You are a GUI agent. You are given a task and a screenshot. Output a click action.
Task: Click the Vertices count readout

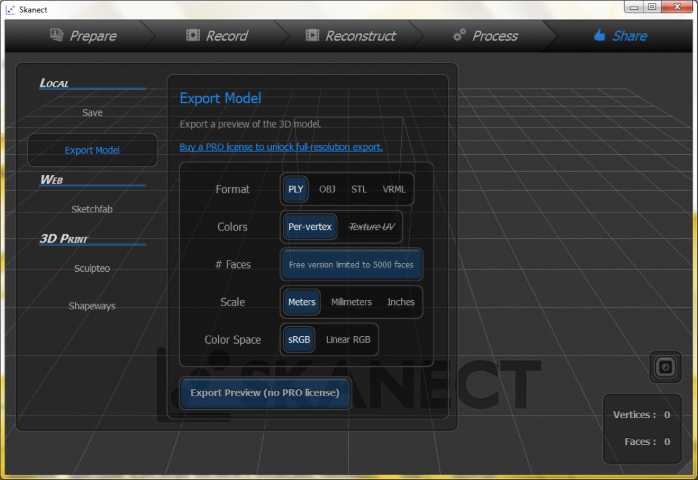click(641, 415)
